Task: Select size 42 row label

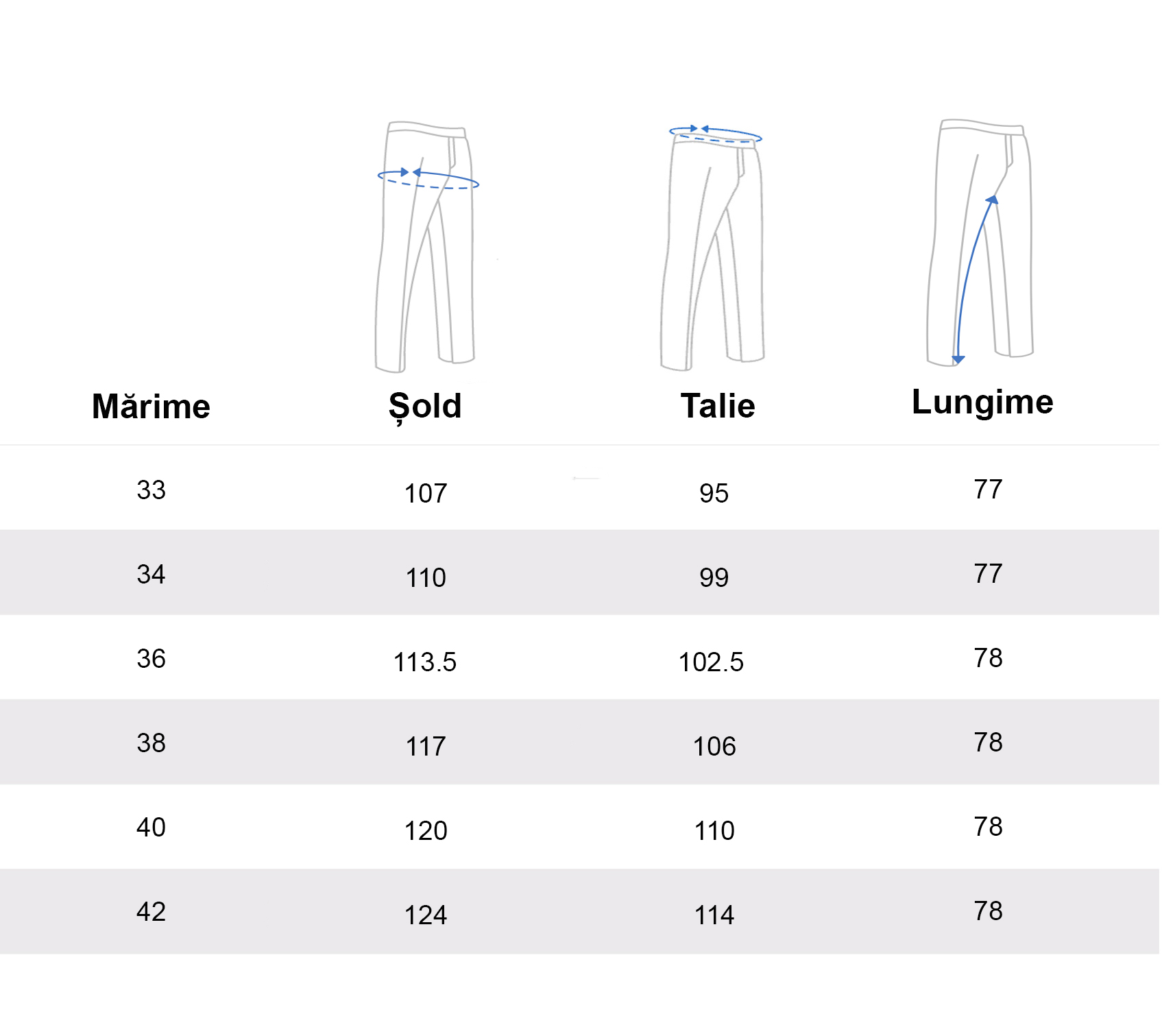Action: pos(151,912)
